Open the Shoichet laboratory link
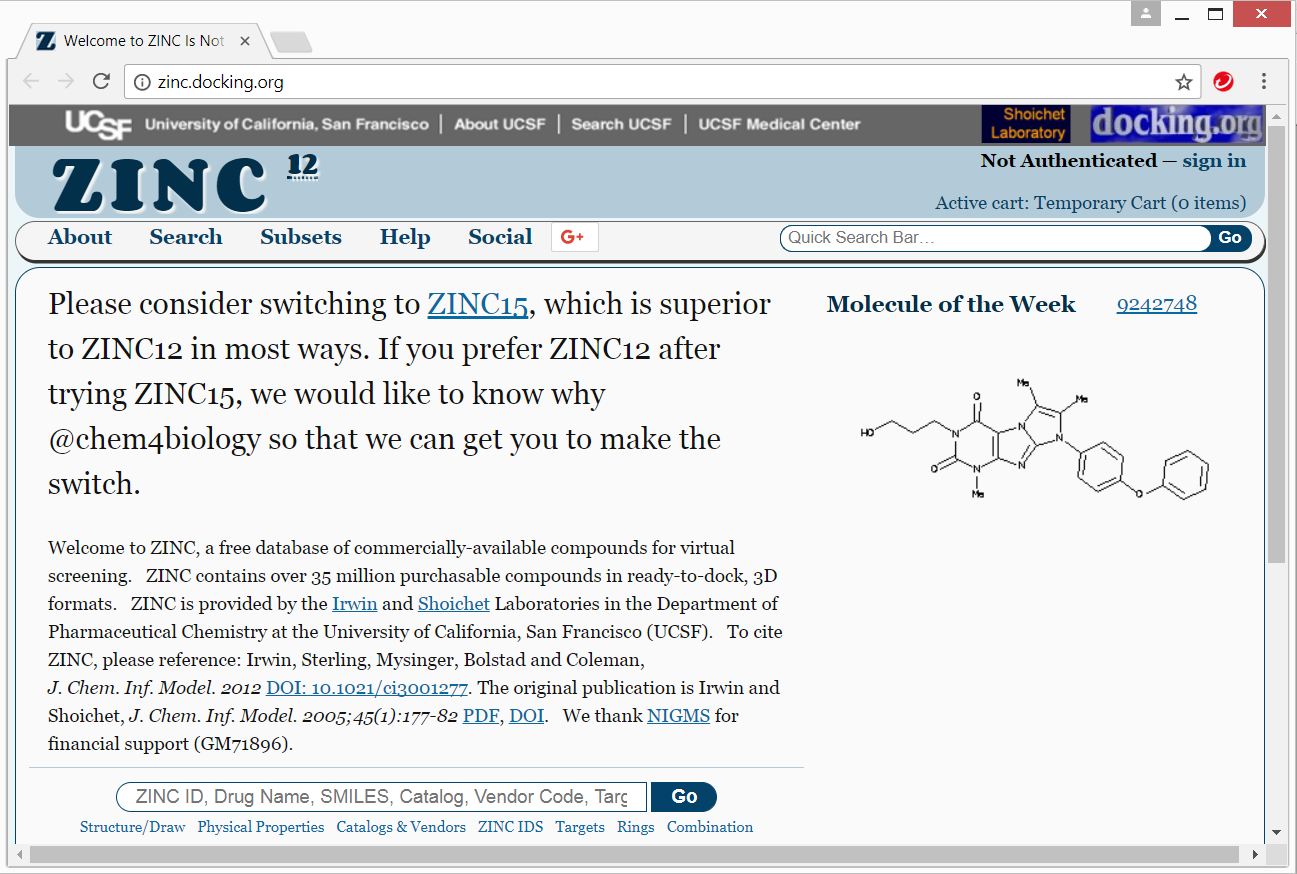Image resolution: width=1297 pixels, height=874 pixels. click(454, 604)
